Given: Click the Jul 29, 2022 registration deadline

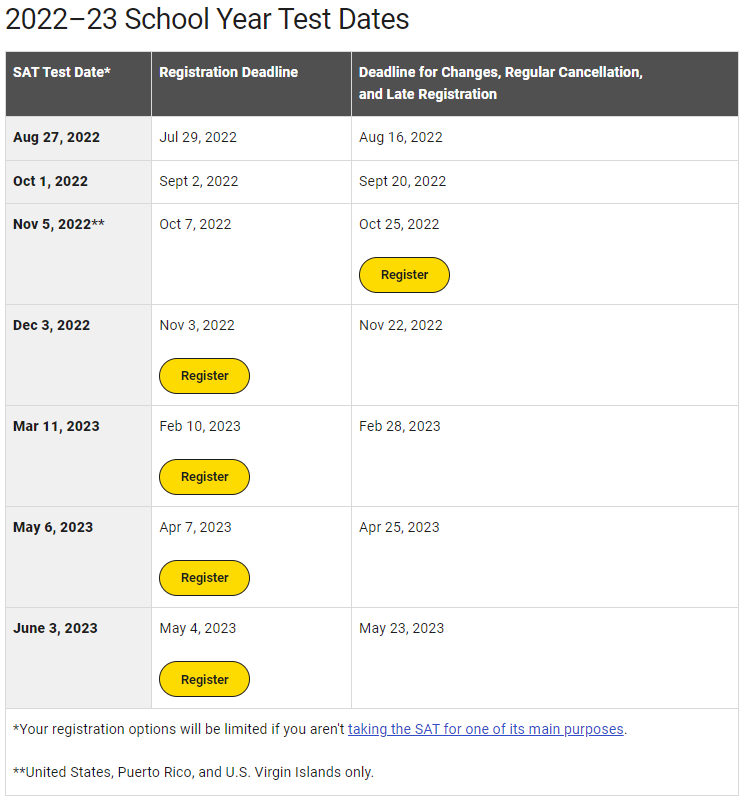Looking at the screenshot, I should tap(198, 138).
